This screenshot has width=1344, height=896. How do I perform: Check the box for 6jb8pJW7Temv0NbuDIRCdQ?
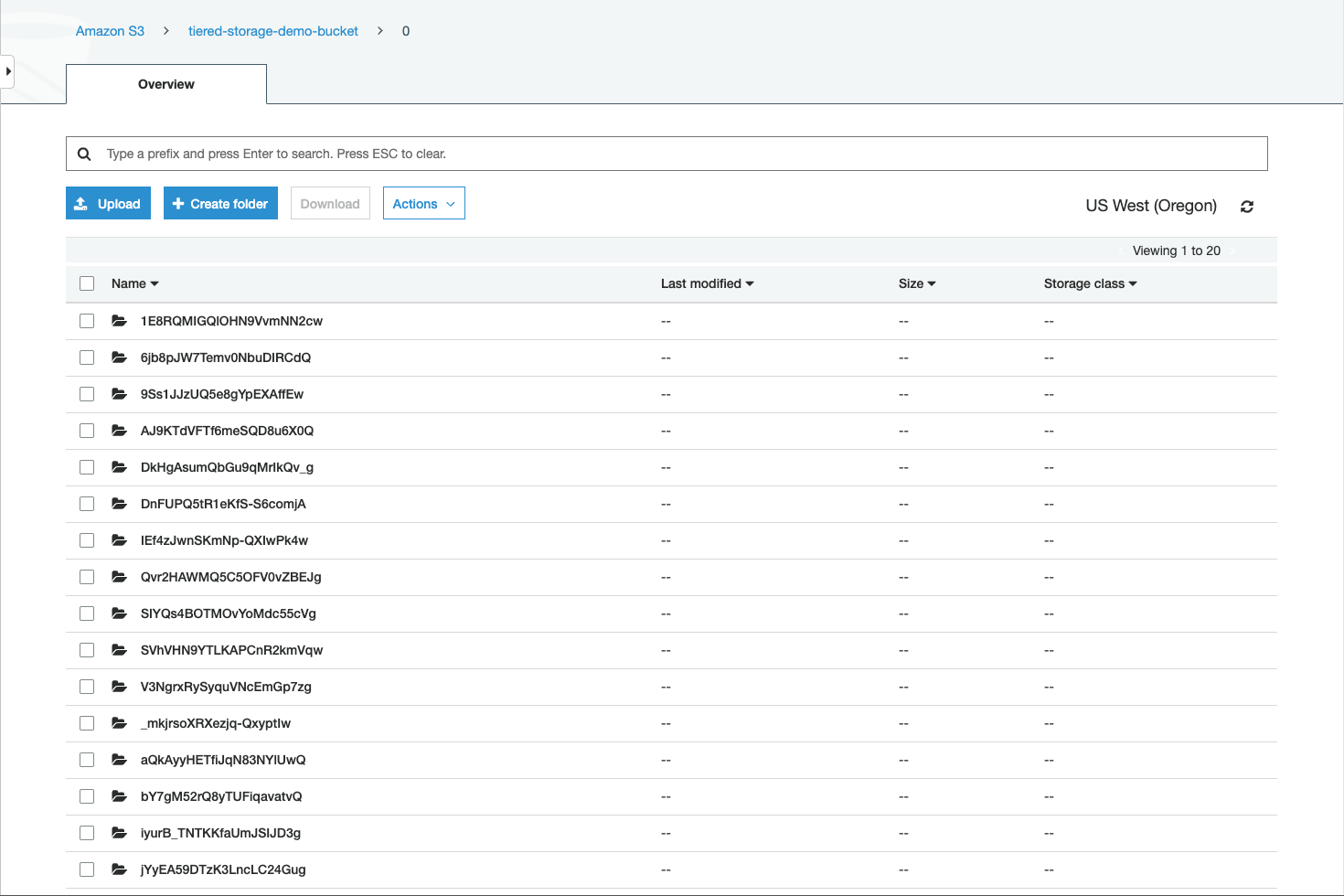[x=87, y=357]
